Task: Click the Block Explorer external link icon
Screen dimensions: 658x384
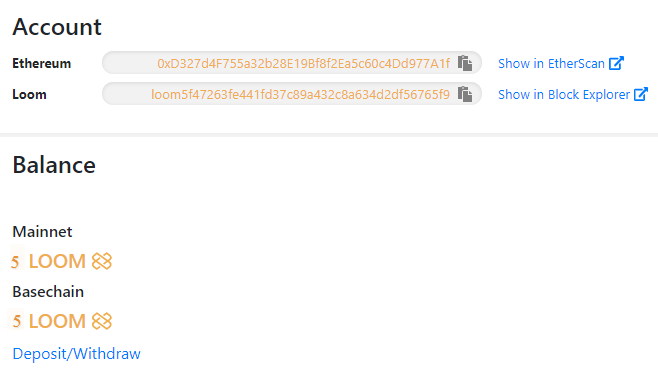Action: pyautogui.click(x=641, y=94)
